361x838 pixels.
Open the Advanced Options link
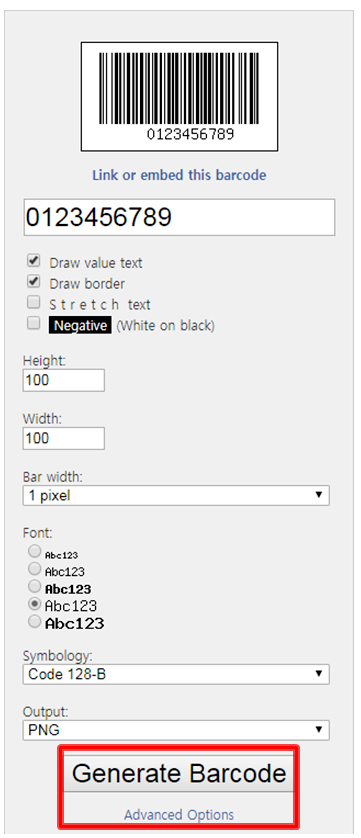[179, 814]
